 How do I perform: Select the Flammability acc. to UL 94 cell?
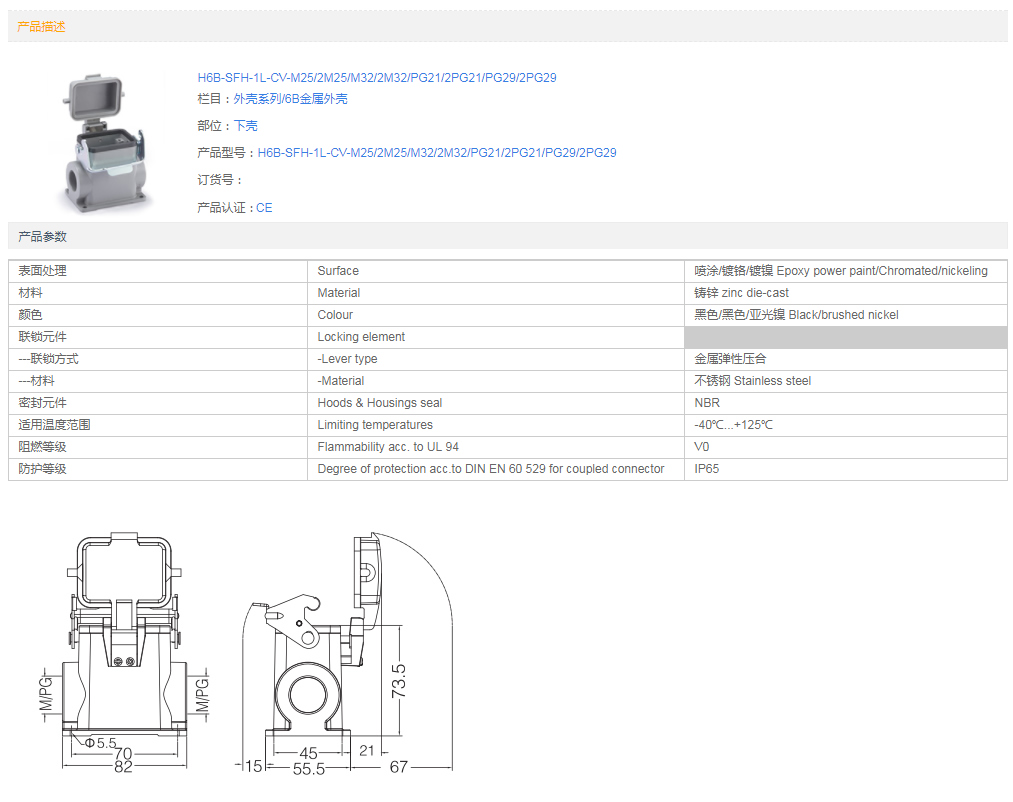point(388,447)
